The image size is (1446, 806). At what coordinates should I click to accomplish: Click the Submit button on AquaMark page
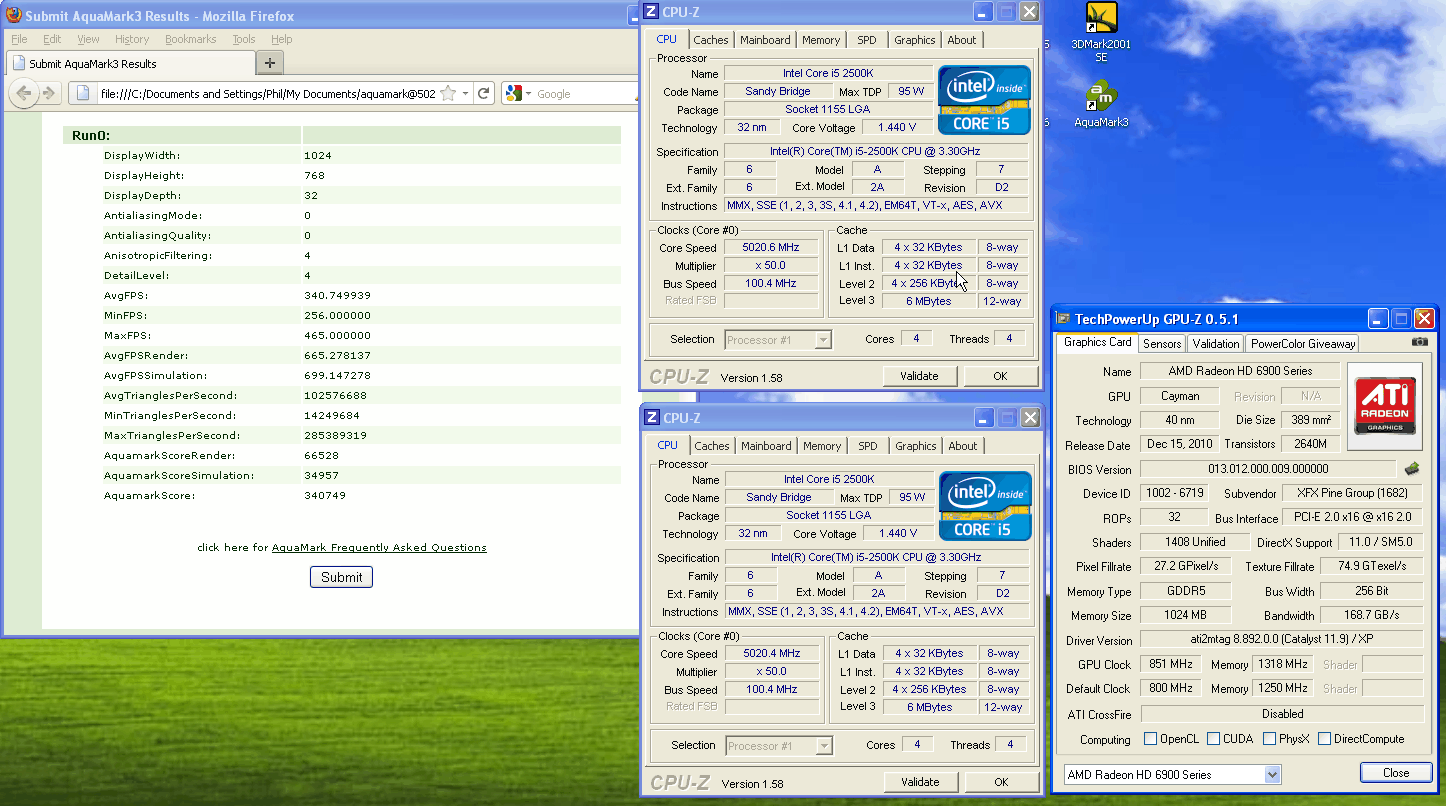tap(341, 577)
